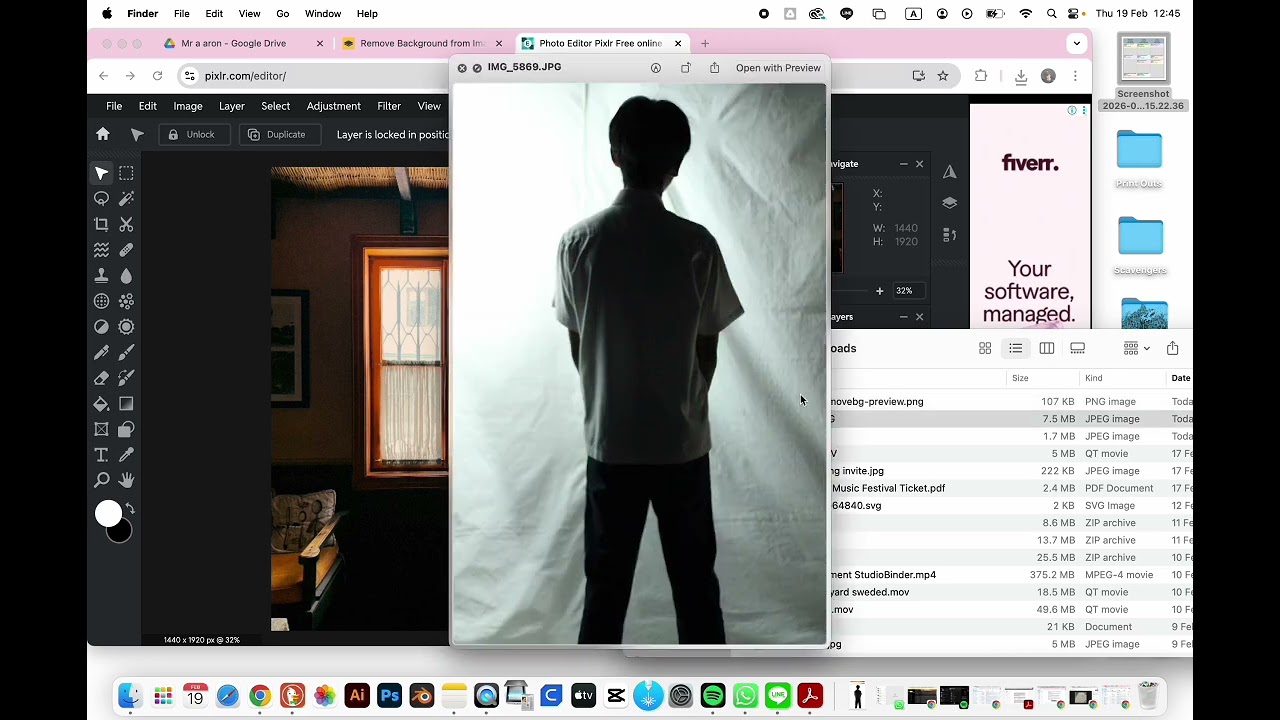Image resolution: width=1280 pixels, height=720 pixels.
Task: Select the Cutout scissors tool in Pixlr
Action: [126, 225]
